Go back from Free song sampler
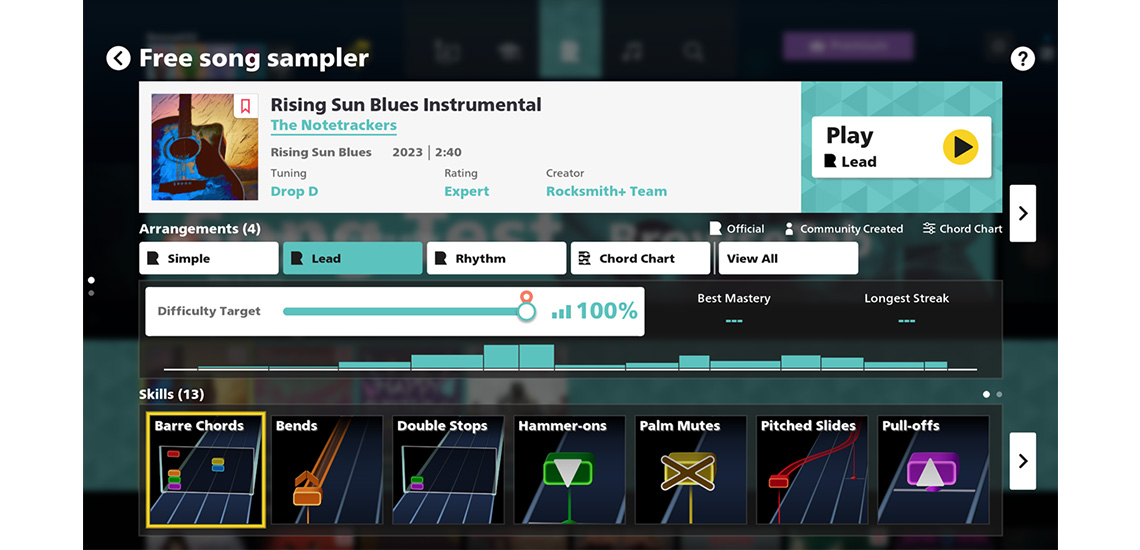1140x550 pixels. click(x=118, y=58)
